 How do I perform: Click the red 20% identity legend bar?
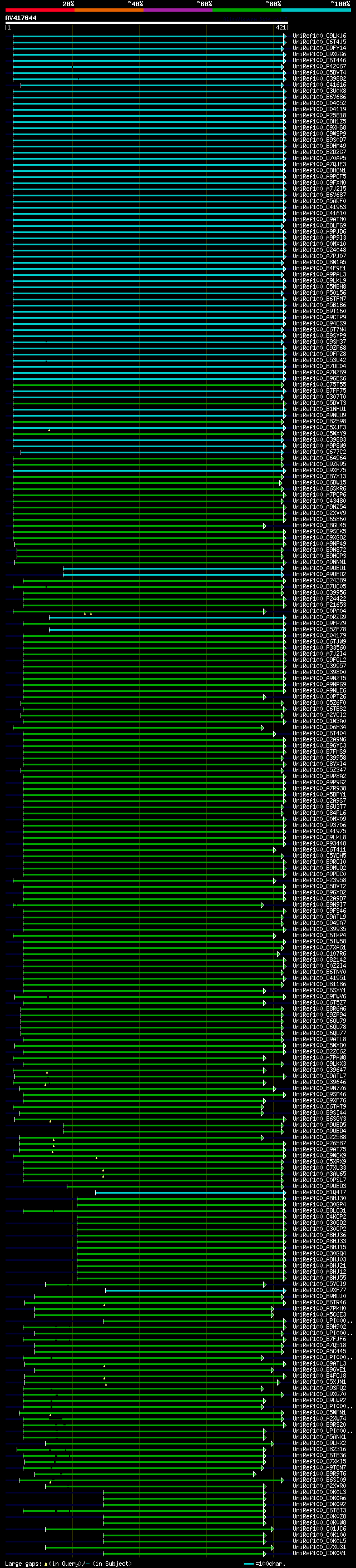[39, 10]
